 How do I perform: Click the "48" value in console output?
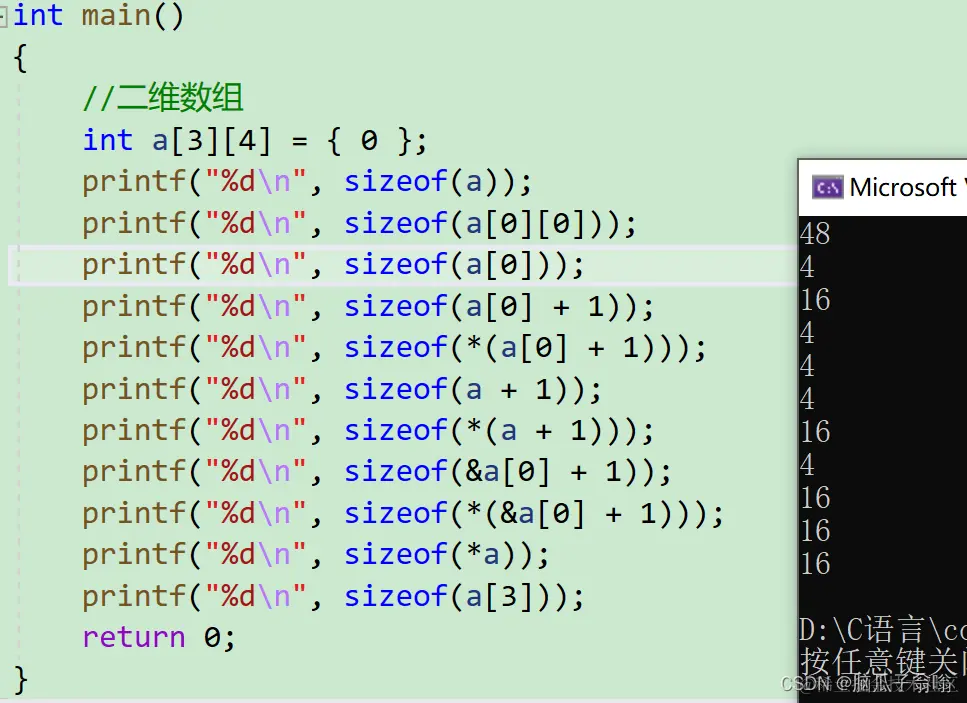(x=815, y=234)
